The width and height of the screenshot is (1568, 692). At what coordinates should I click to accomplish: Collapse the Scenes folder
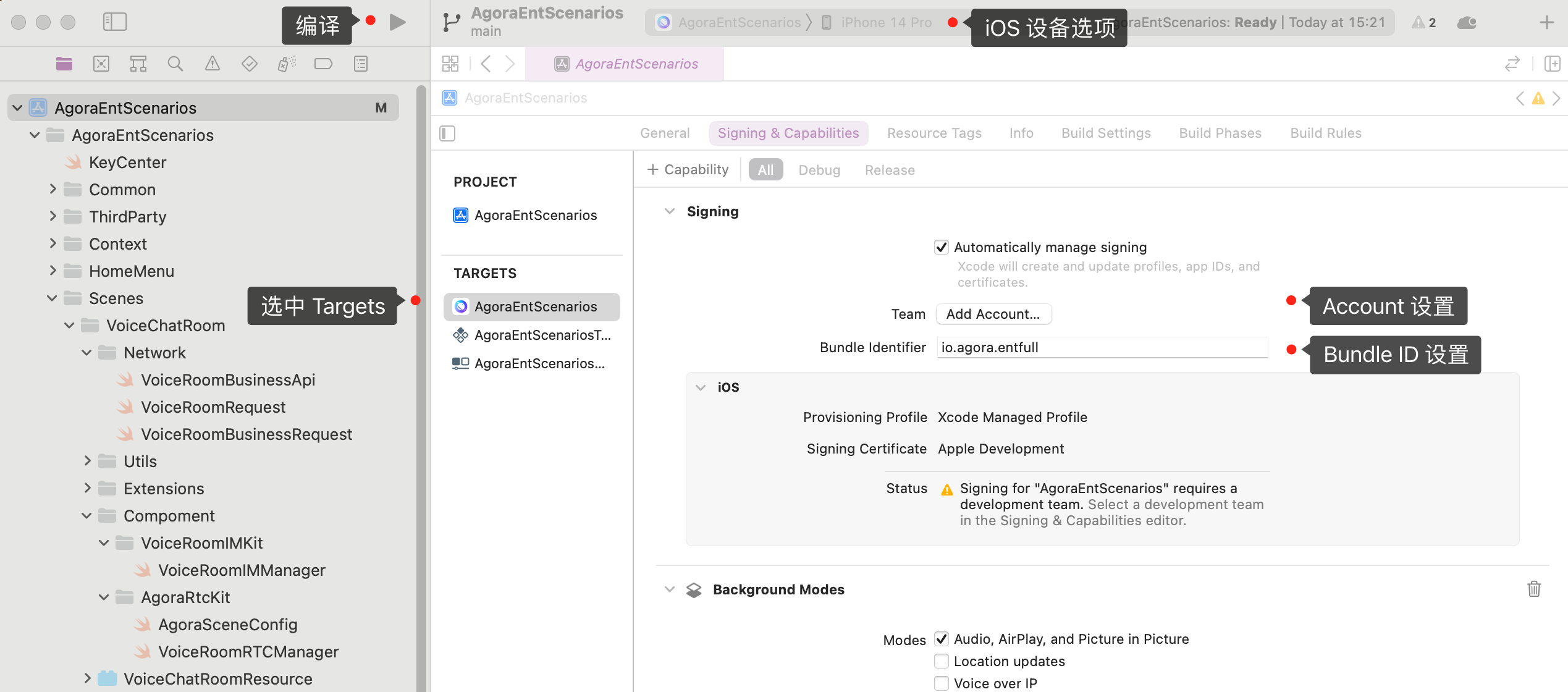pos(53,298)
